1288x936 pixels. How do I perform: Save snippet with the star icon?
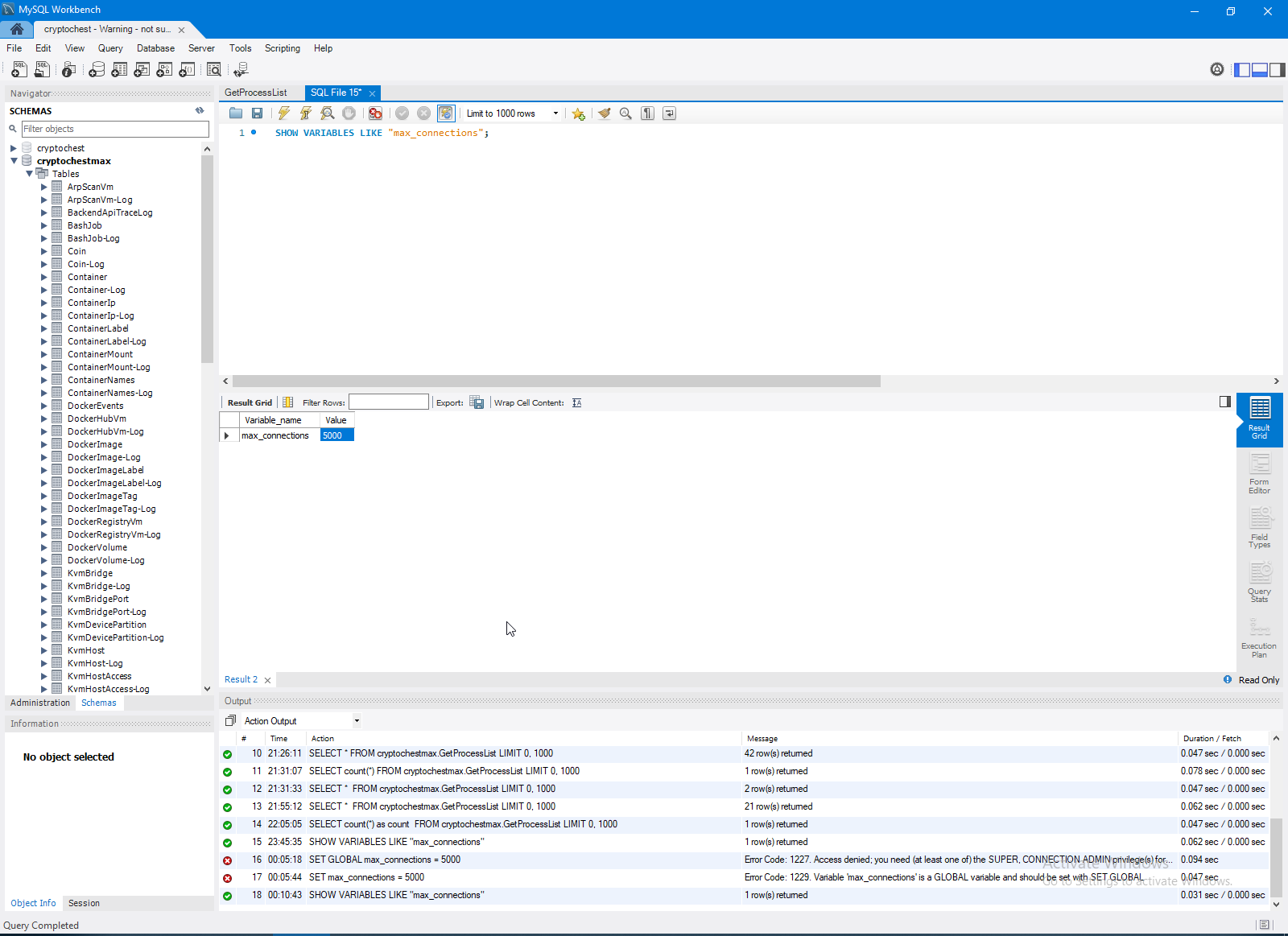[578, 113]
